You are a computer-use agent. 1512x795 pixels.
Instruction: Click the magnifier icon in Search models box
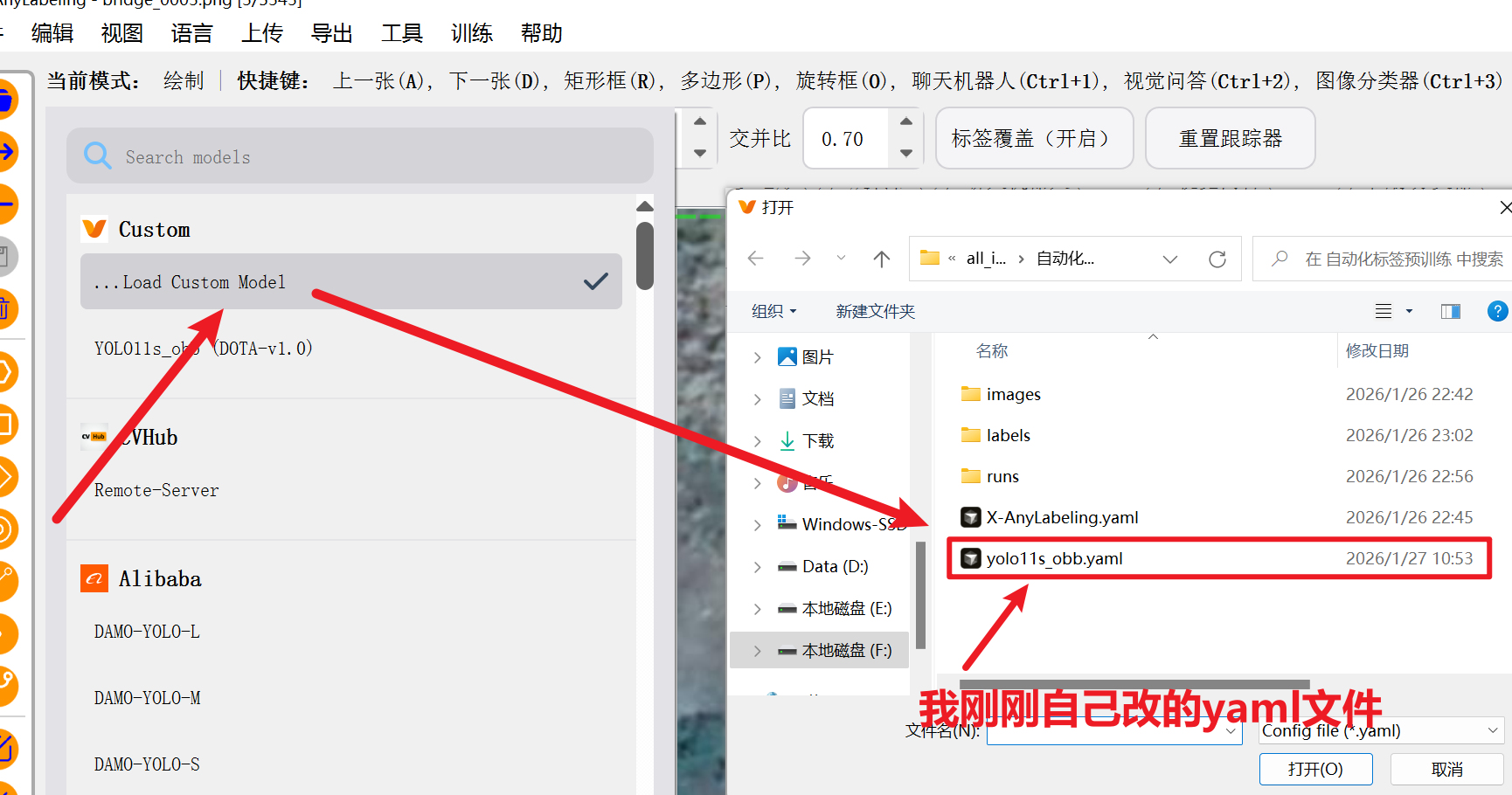tap(97, 156)
